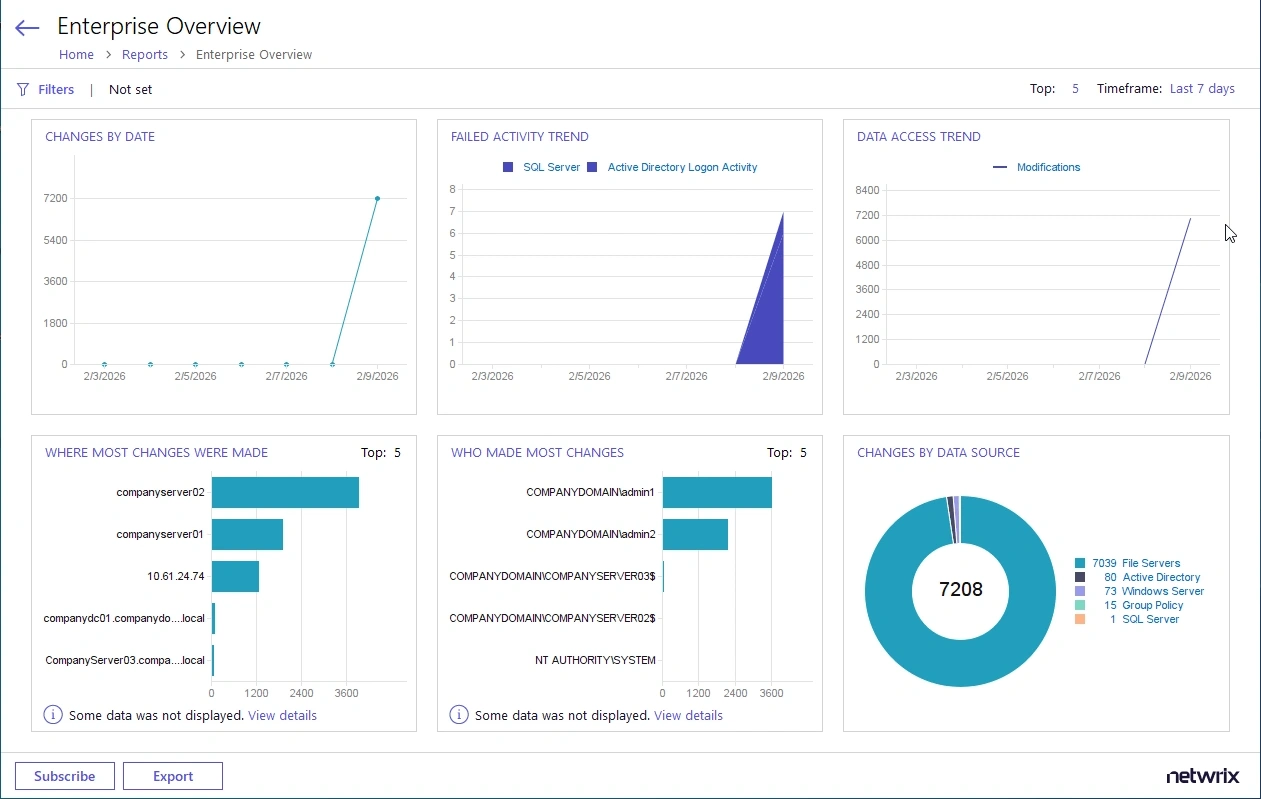Click the Export button
Screen dimensions: 1261x799
pos(173,776)
